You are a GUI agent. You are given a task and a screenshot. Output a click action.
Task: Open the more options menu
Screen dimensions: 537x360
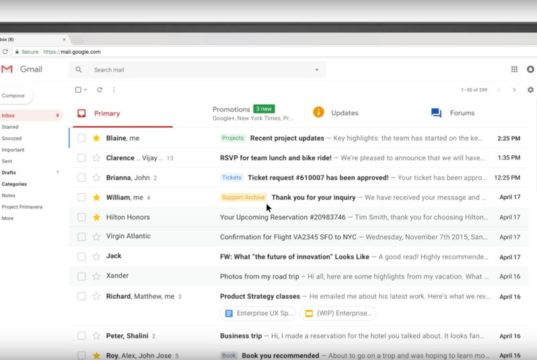coord(114,90)
